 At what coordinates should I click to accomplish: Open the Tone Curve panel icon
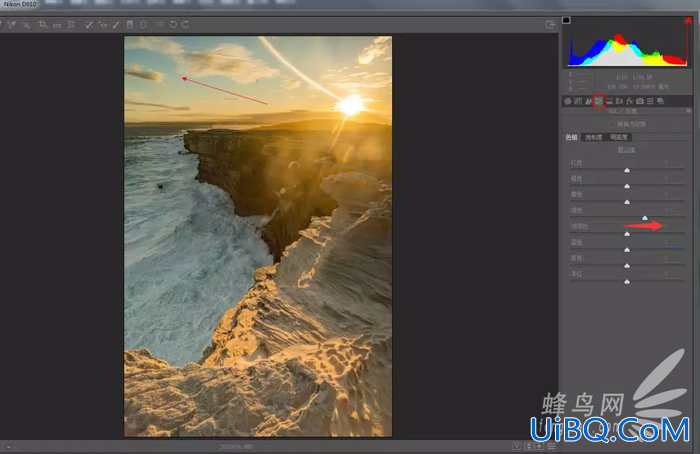pos(578,101)
